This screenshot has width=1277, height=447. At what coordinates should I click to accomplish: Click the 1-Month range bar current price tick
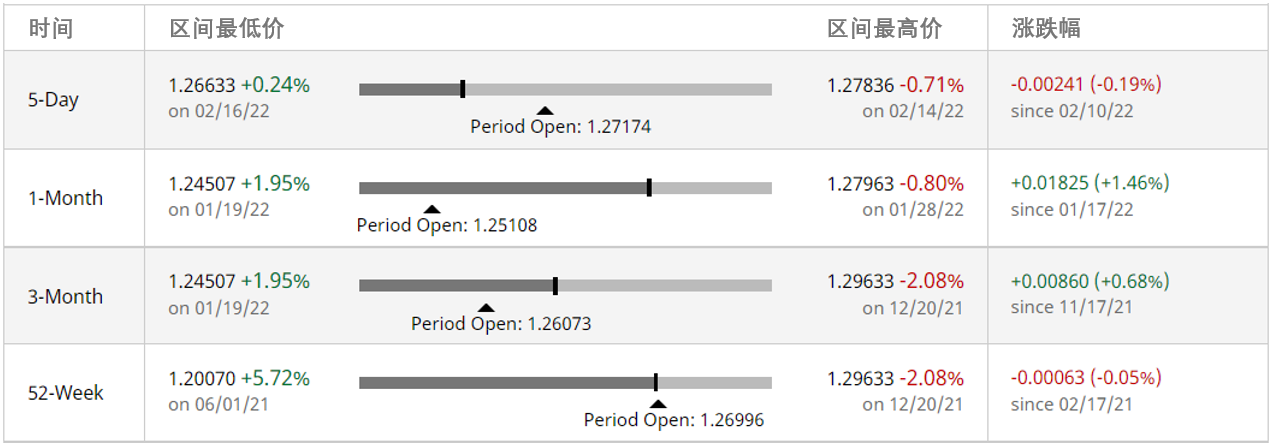point(649,187)
